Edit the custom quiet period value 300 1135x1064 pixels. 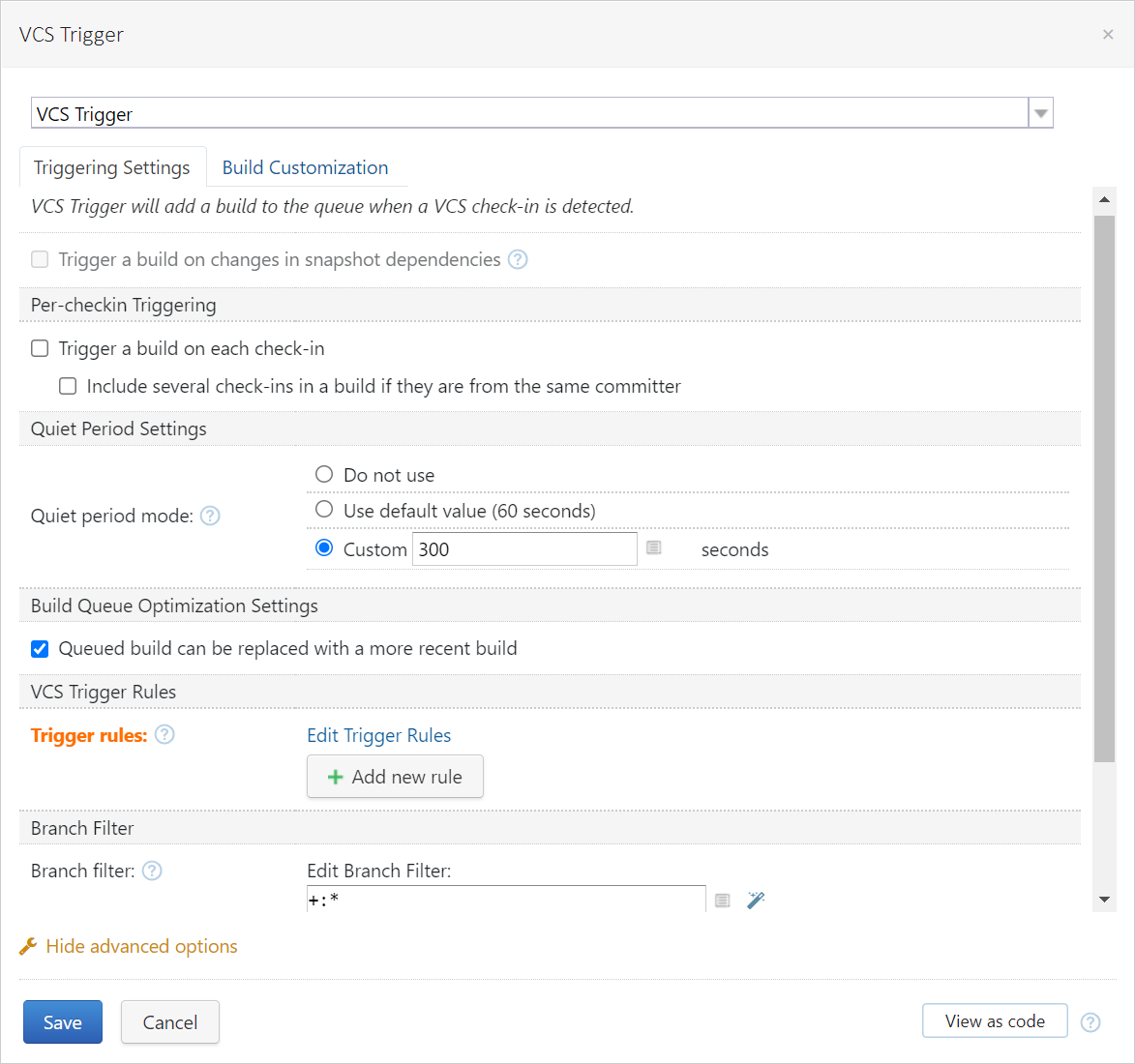point(523,547)
